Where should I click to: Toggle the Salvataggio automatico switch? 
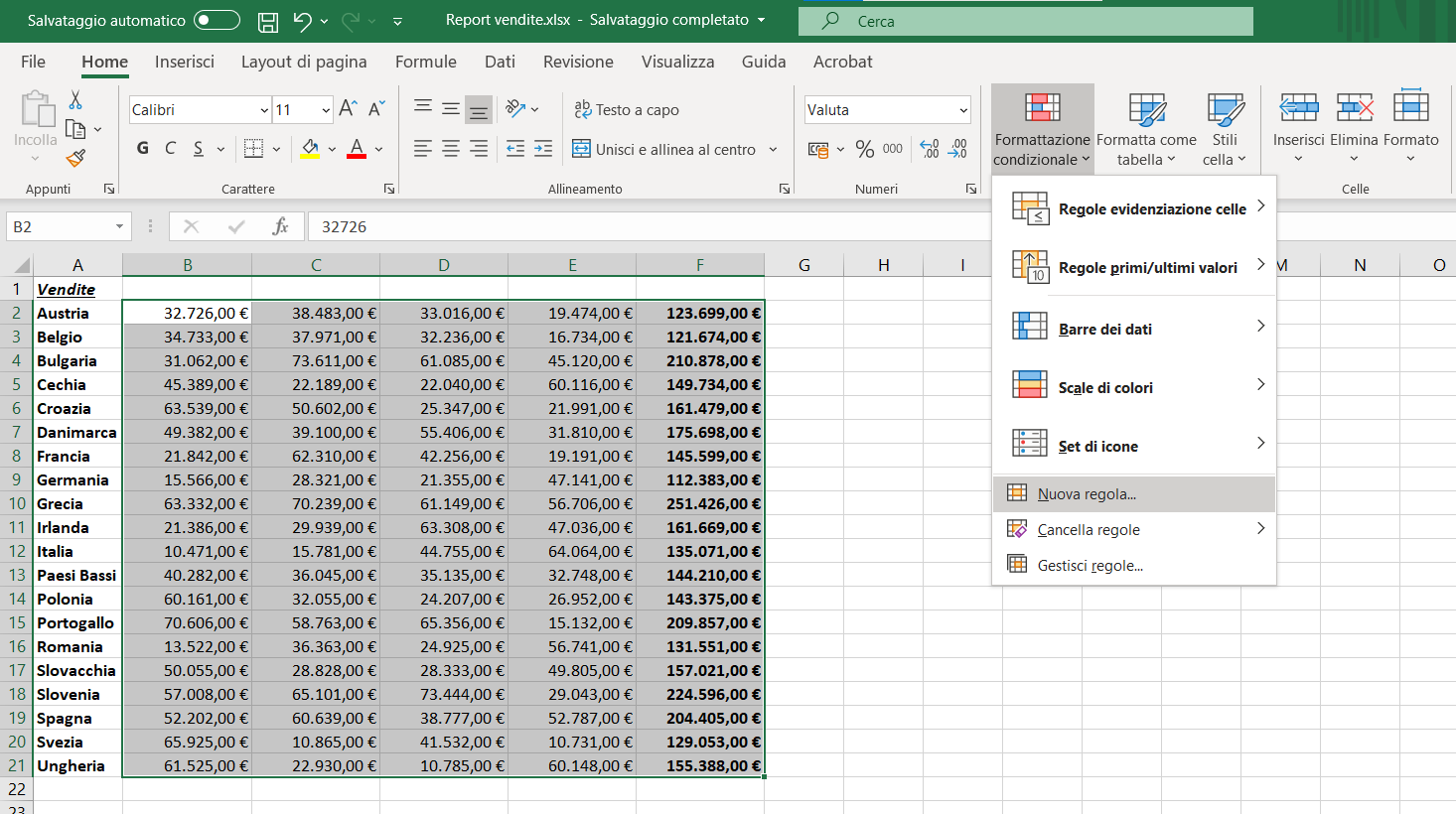pyautogui.click(x=217, y=21)
